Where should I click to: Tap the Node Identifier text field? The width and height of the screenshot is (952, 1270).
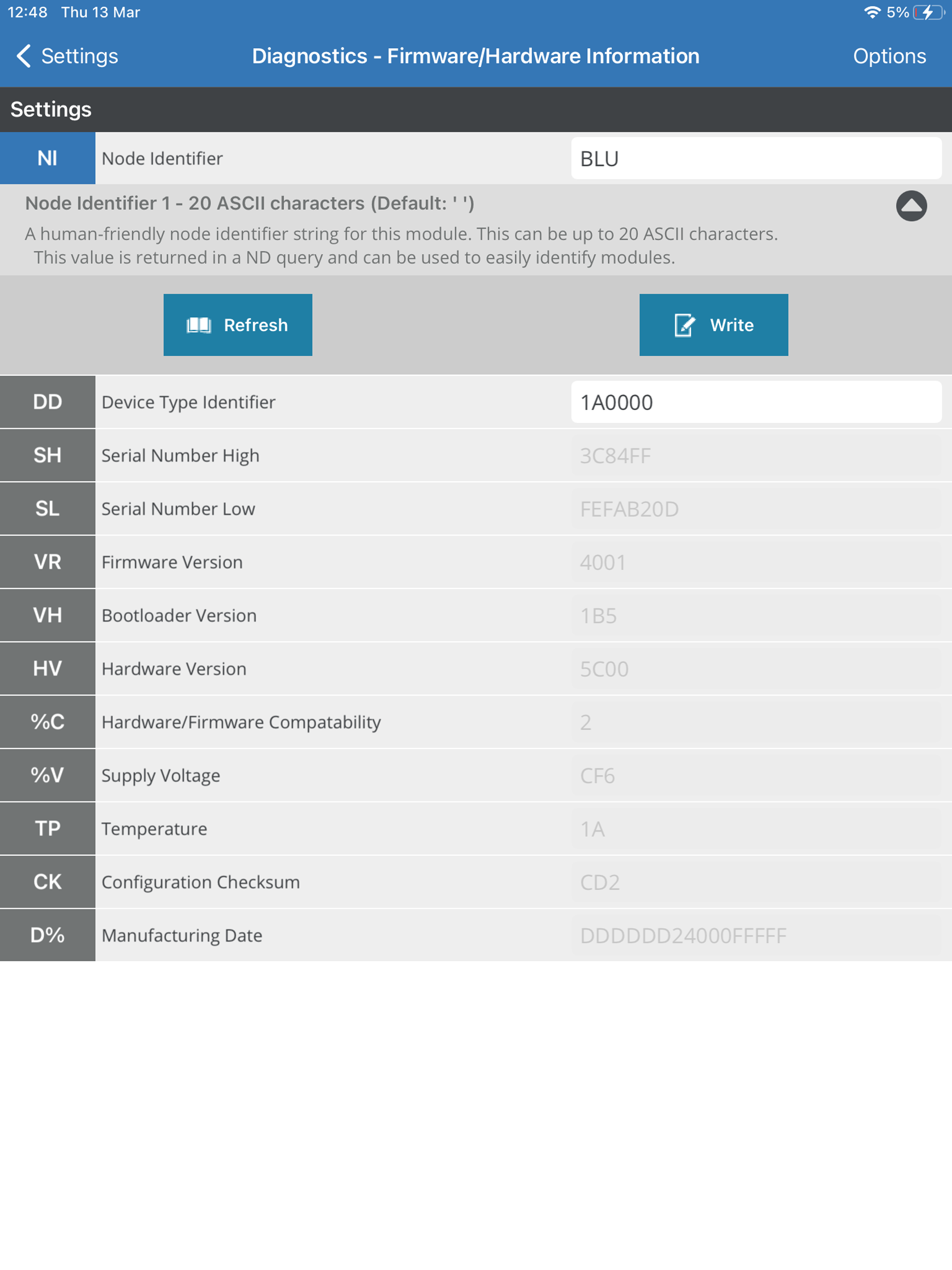[756, 158]
